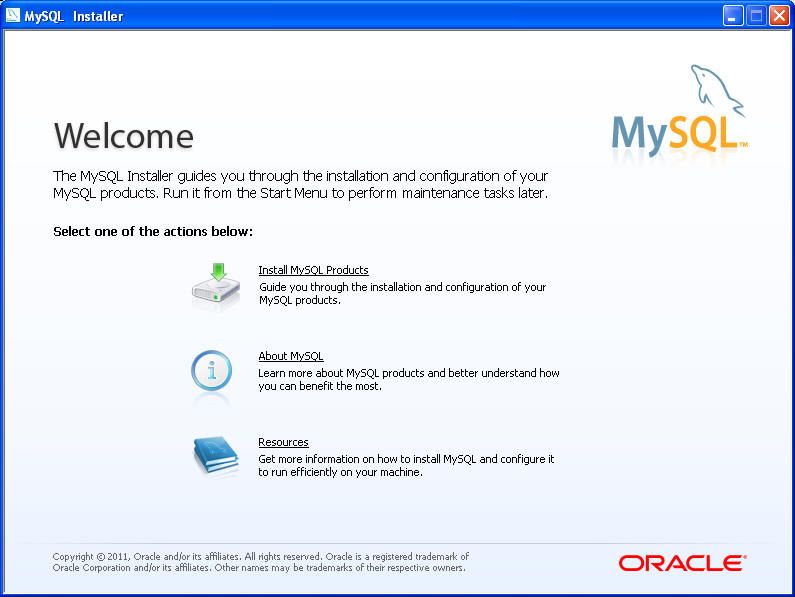Viewport: 795px width, 597px height.
Task: Click the 'Get more information on how to install' description
Action: [406, 465]
